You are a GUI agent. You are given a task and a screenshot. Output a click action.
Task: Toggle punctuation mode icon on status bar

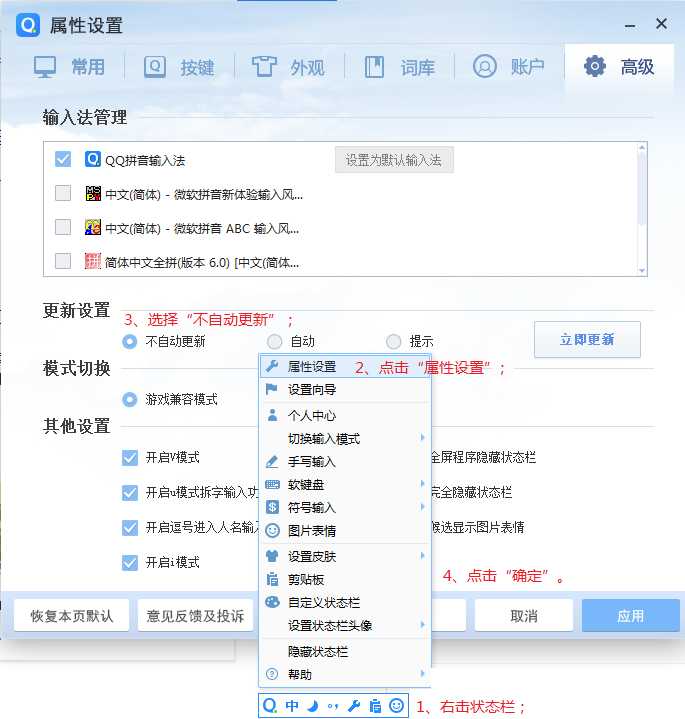[x=333, y=706]
